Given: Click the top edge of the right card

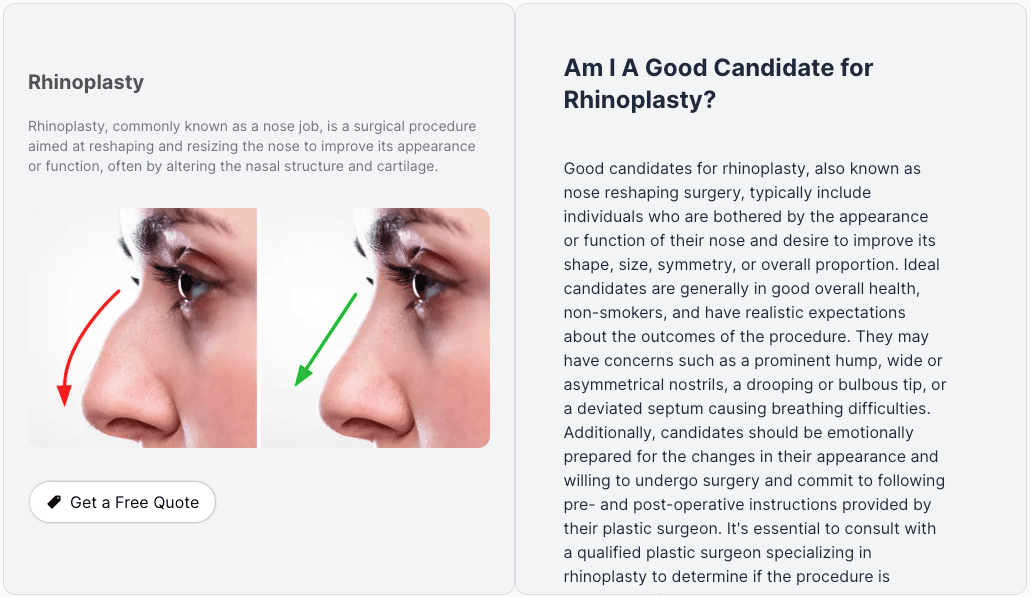Looking at the screenshot, I should pos(772,6).
